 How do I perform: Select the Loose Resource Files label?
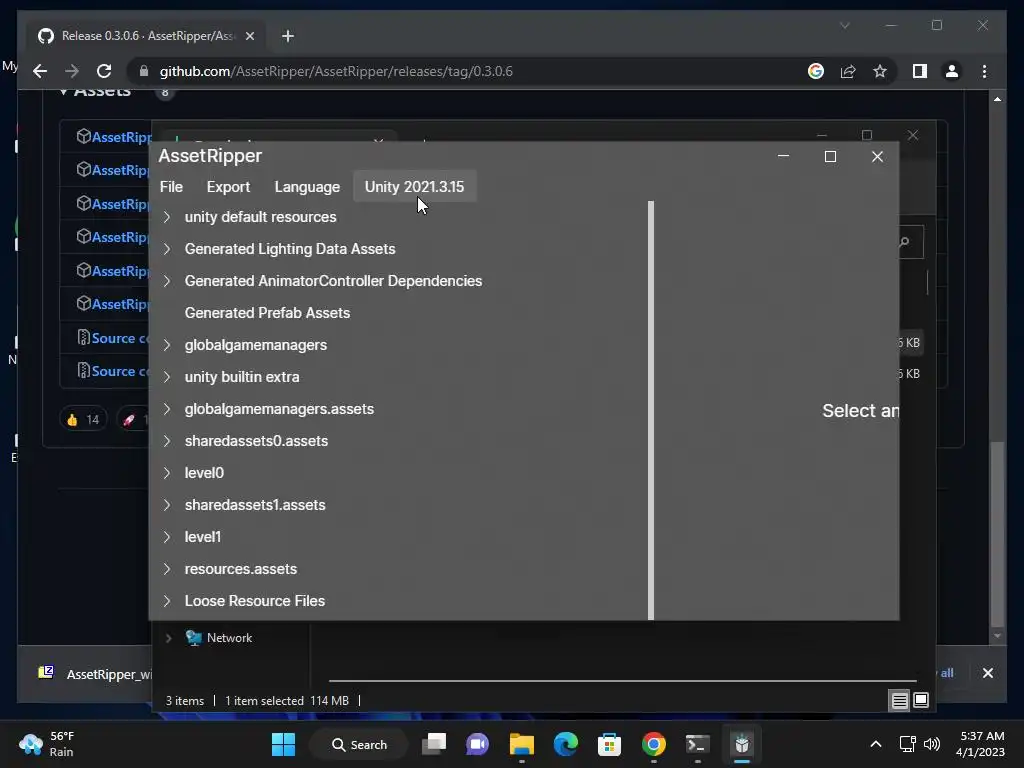pos(255,601)
